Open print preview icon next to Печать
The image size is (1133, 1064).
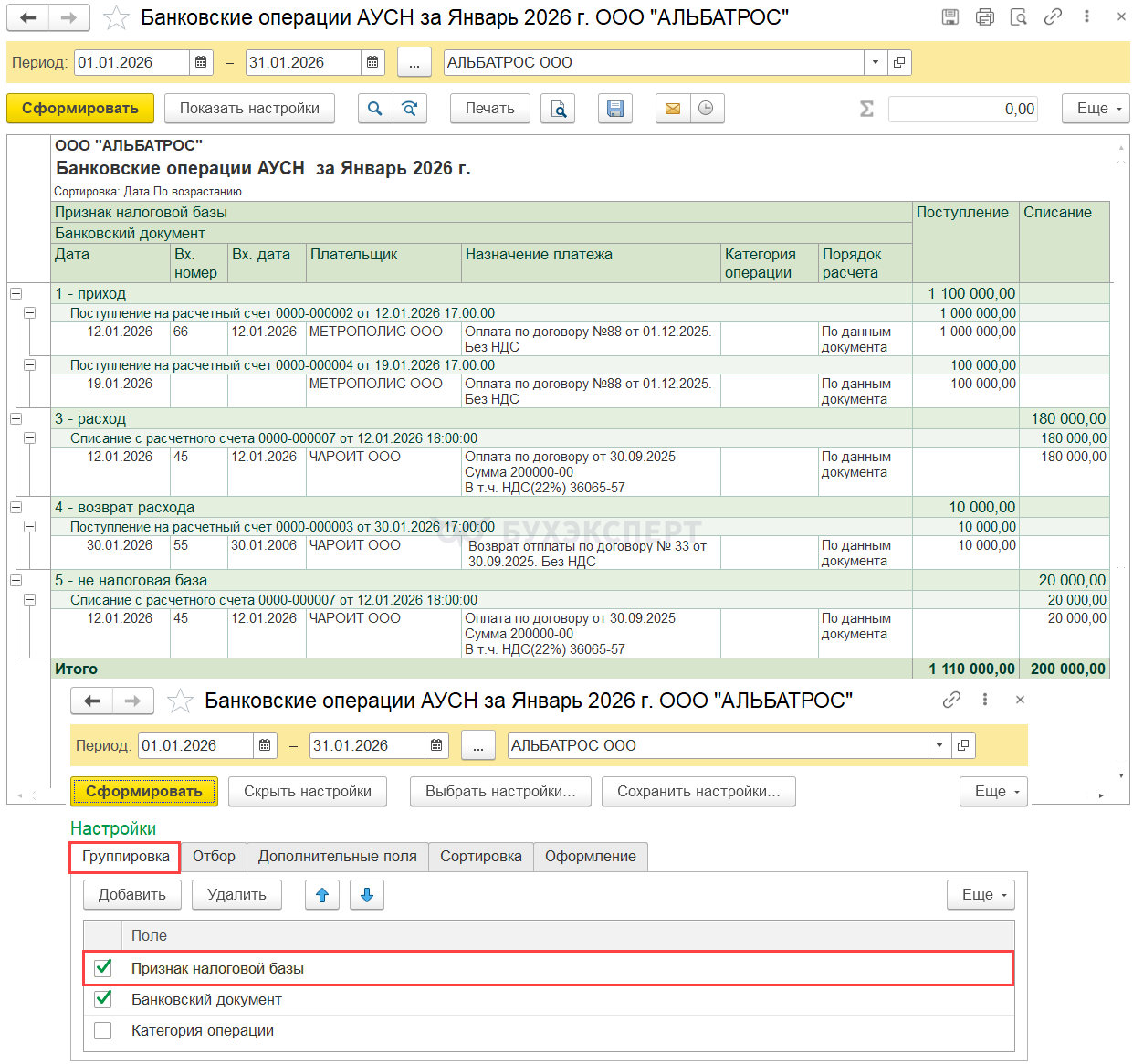coord(558,109)
